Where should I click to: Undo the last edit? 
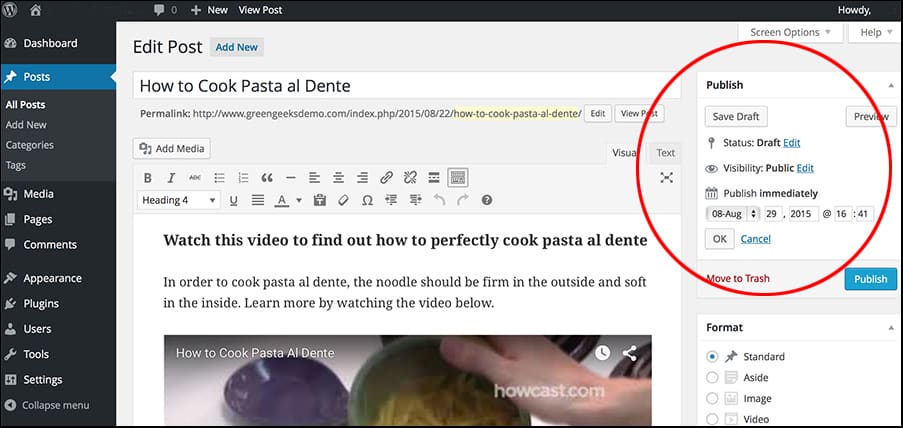tap(439, 200)
